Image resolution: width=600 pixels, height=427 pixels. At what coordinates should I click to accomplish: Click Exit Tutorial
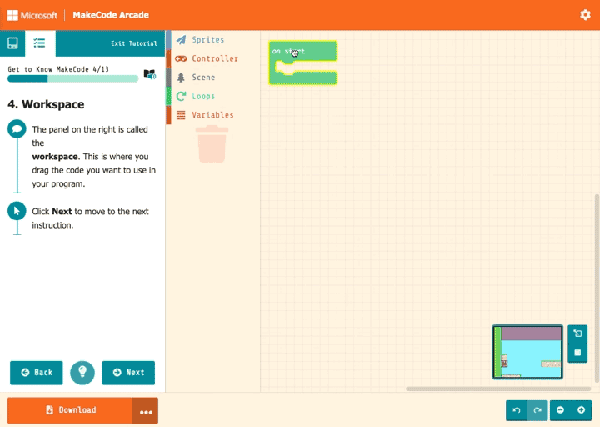point(134,44)
